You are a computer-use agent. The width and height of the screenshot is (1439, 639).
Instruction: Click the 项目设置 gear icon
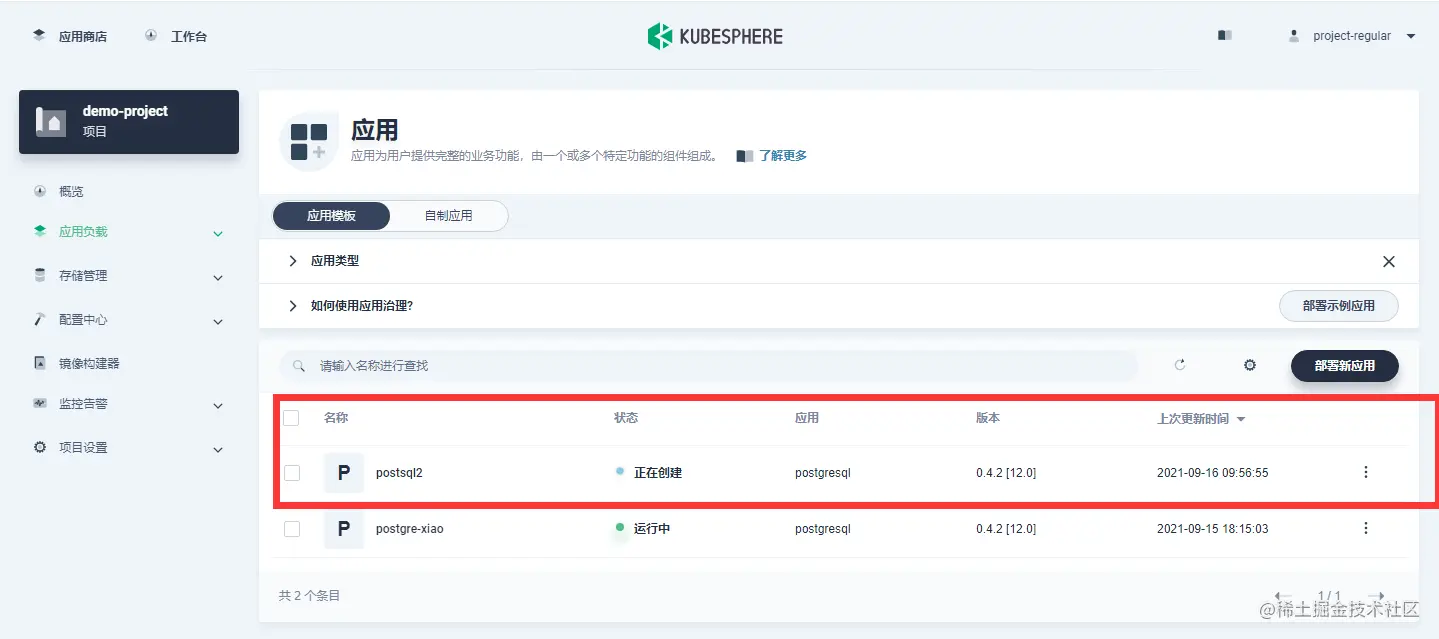[40, 447]
